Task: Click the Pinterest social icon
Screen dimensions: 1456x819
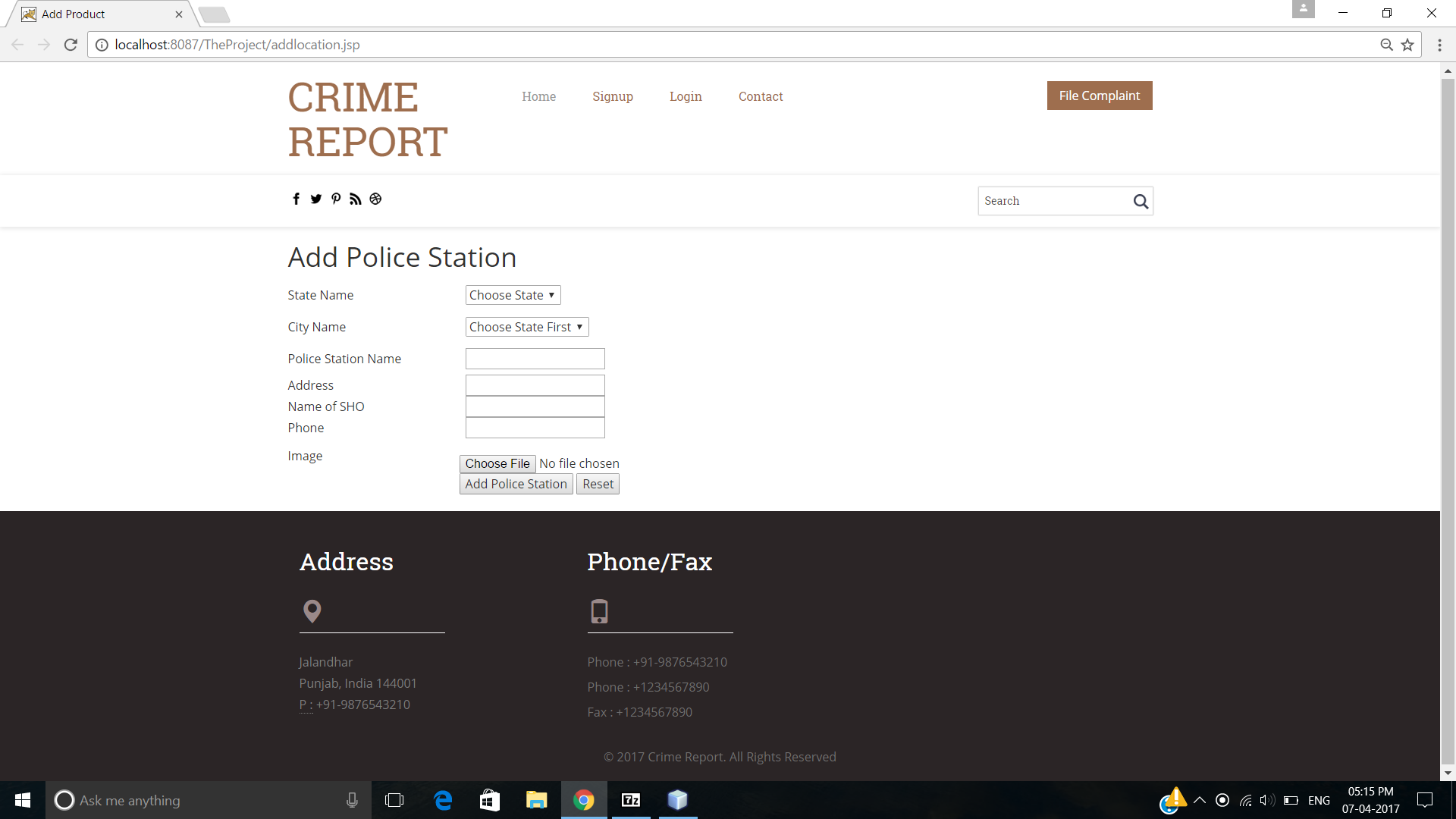Action: click(336, 199)
